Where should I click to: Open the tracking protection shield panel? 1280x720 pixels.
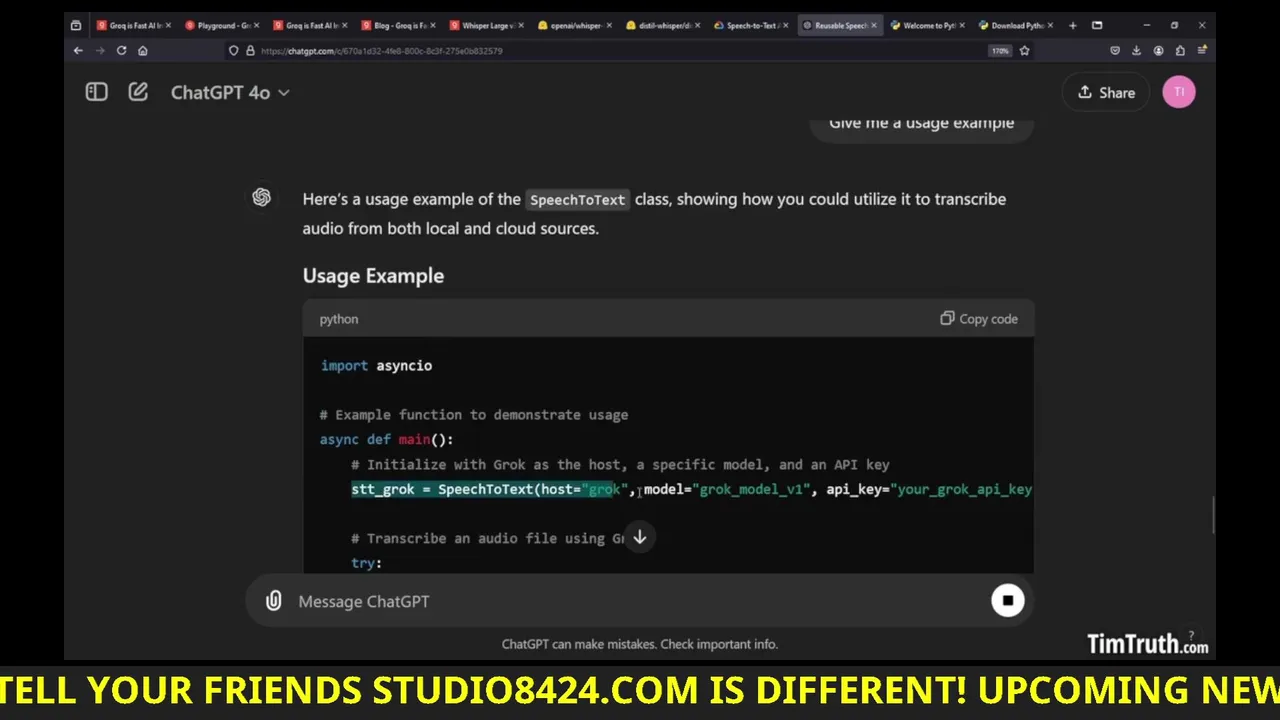click(x=234, y=51)
